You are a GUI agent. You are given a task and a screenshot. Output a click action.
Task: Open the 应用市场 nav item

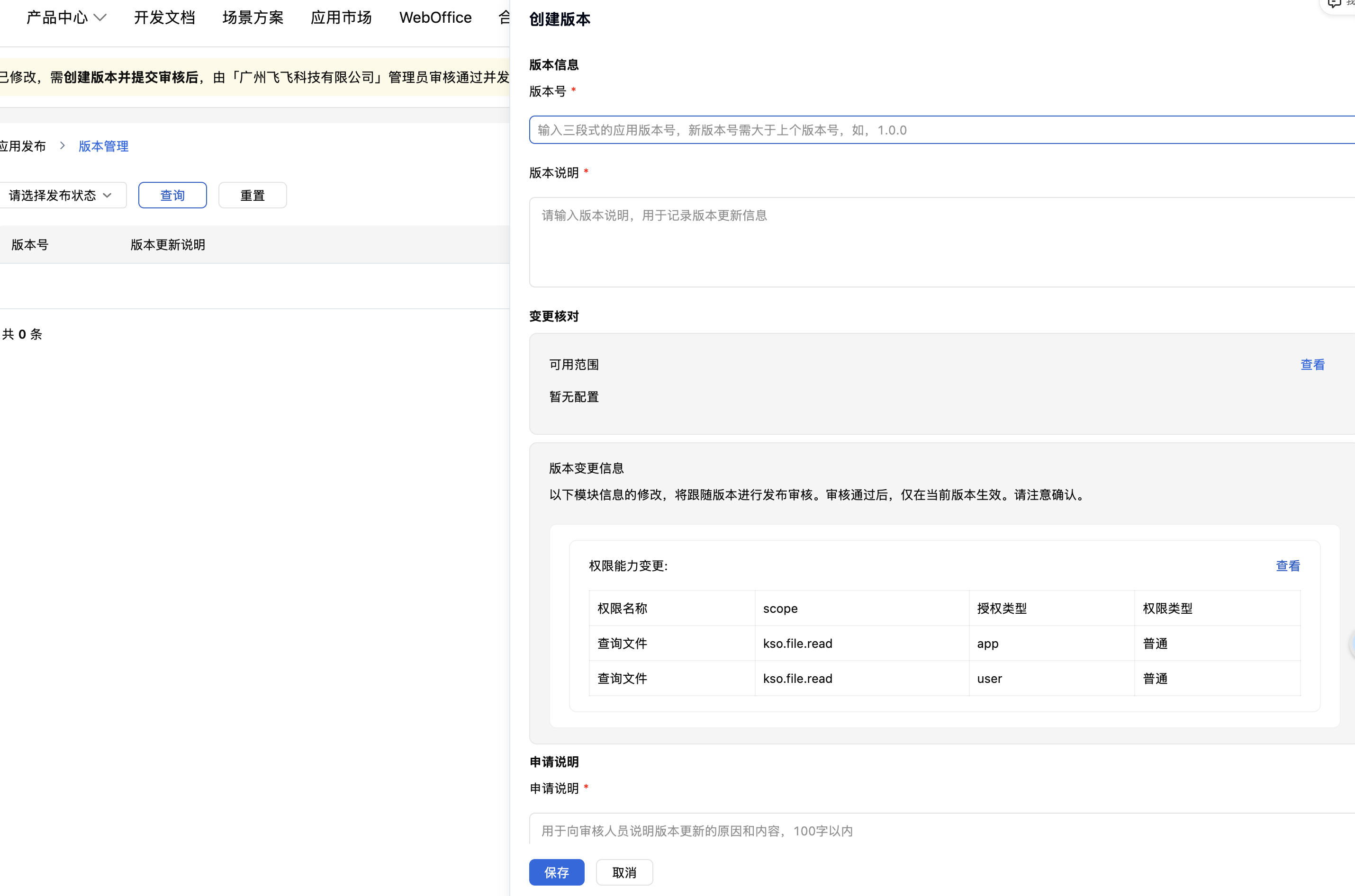(x=341, y=18)
